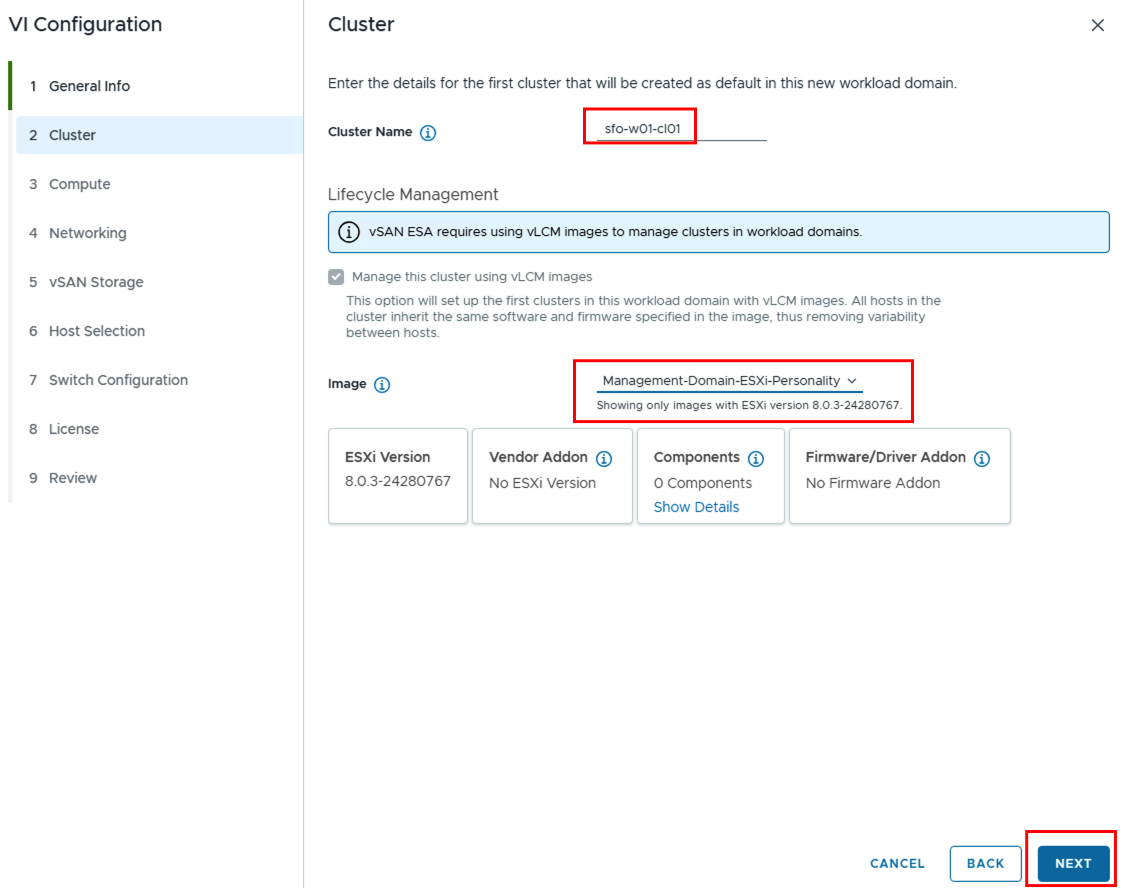
Task: Click the Firmware/Driver Addon info icon
Action: pos(982,459)
